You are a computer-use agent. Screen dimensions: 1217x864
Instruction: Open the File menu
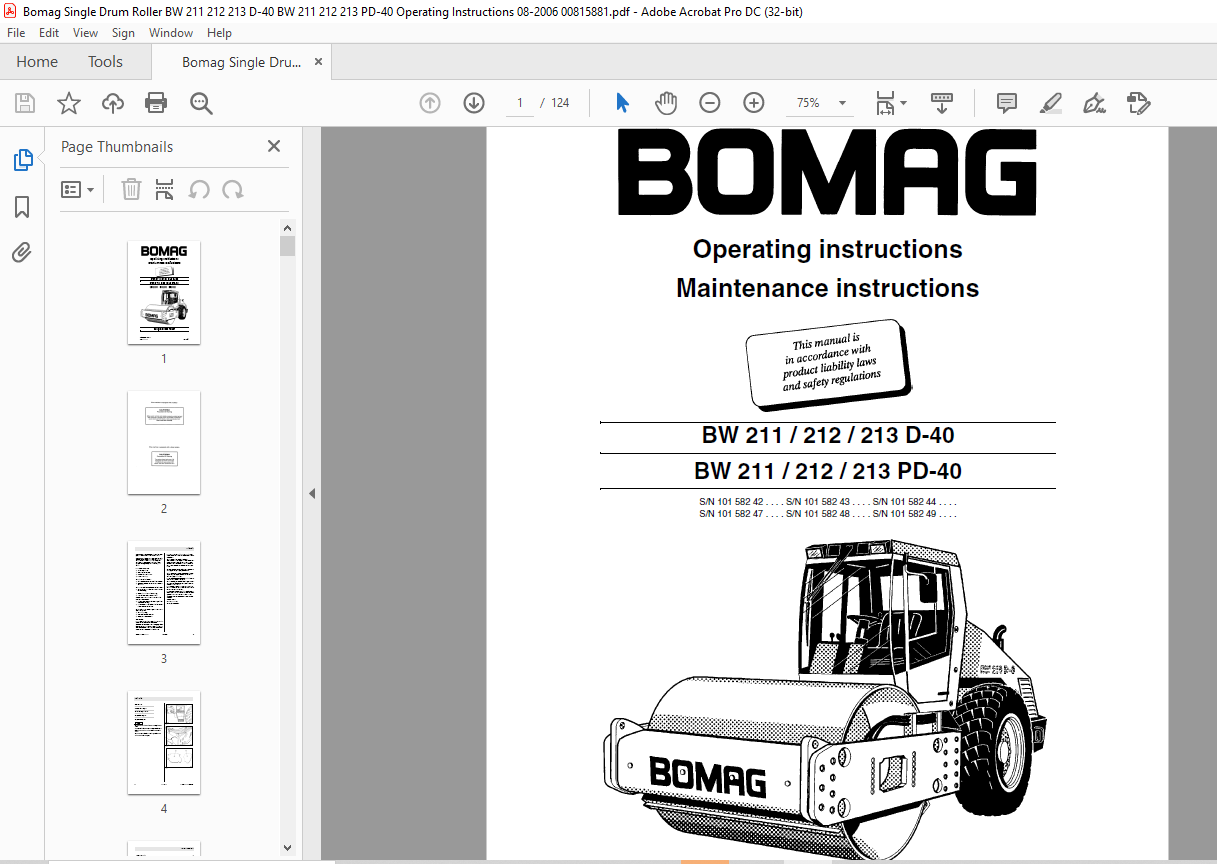click(16, 33)
